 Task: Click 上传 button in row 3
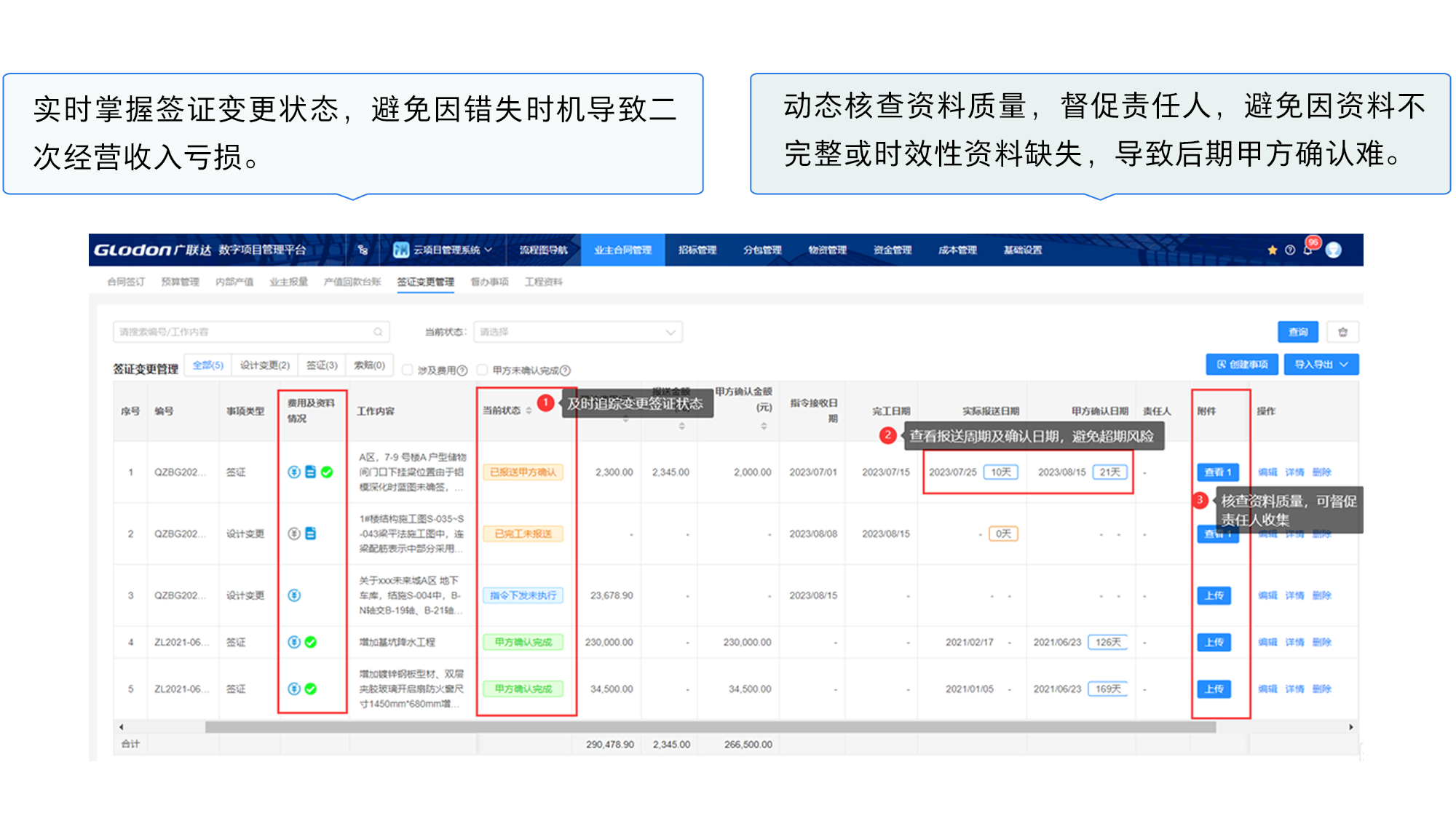click(1214, 595)
